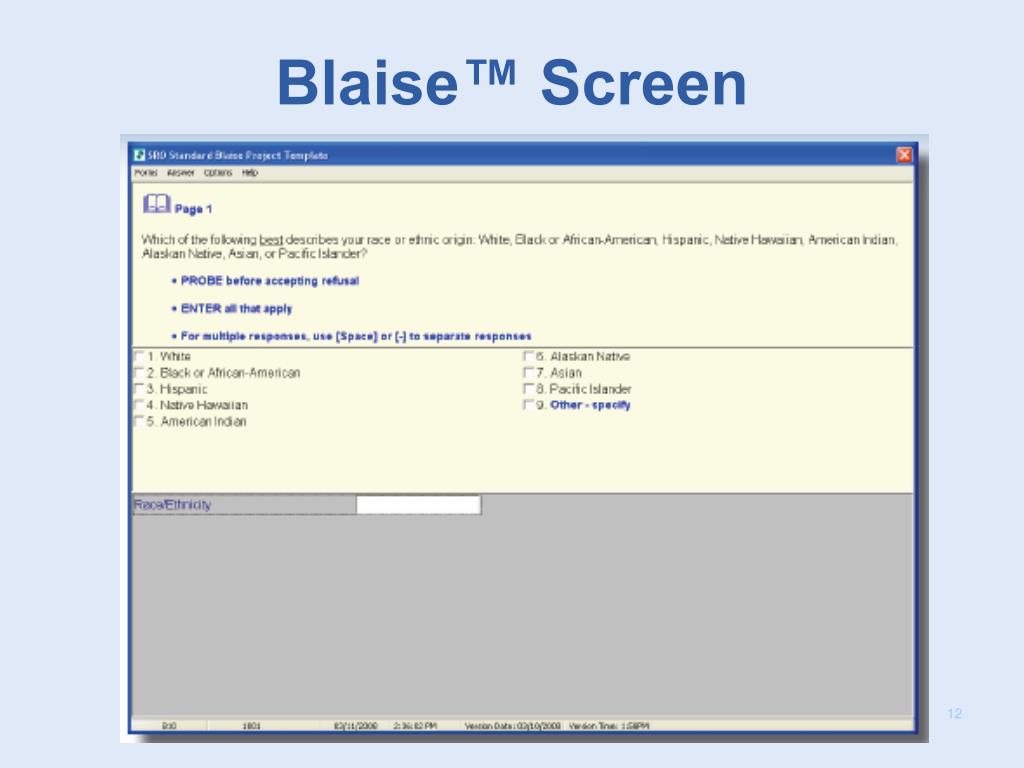The width and height of the screenshot is (1024, 768).
Task: Click the 'For multiple responses' instruction line
Action: pos(356,336)
